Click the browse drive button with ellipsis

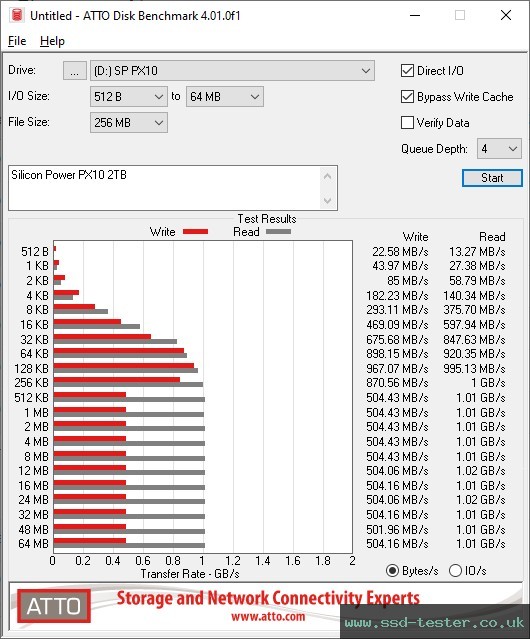click(75, 71)
